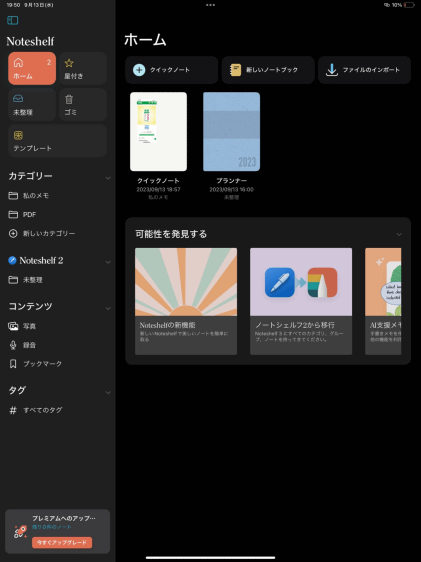Viewport: 421px width, 562px height.
Task: Click the trash can icon
Action: tap(69, 99)
